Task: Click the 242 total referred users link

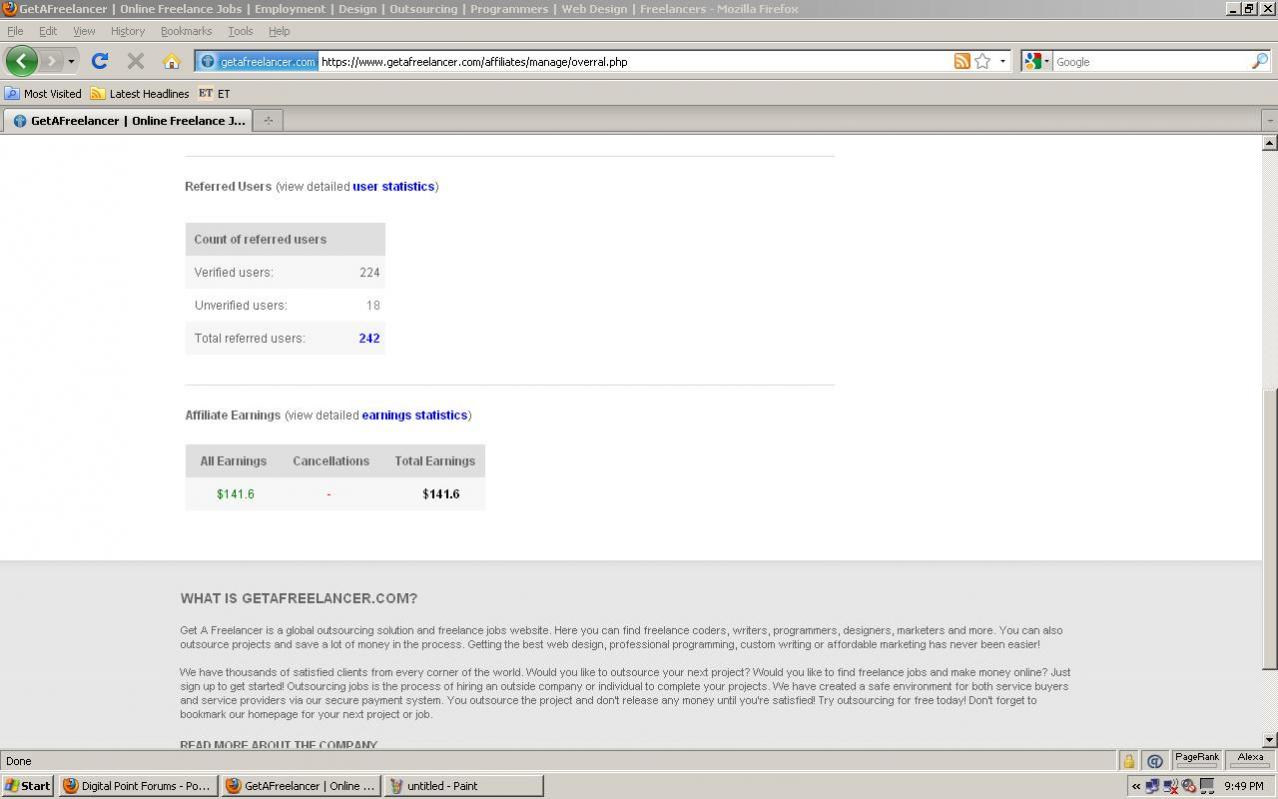Action: 369,338
